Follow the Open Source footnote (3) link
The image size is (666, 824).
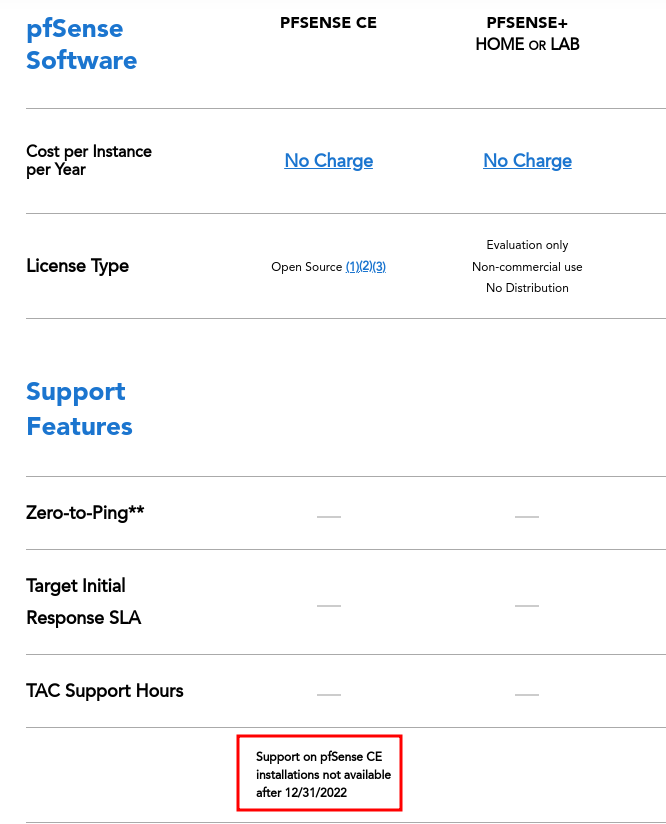(380, 267)
